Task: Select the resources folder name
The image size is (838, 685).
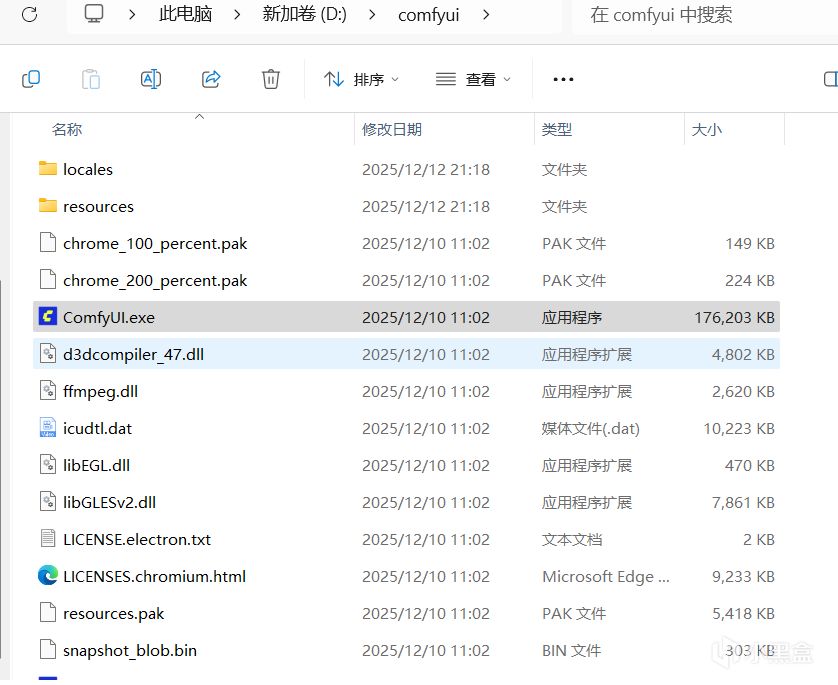Action: point(98,206)
